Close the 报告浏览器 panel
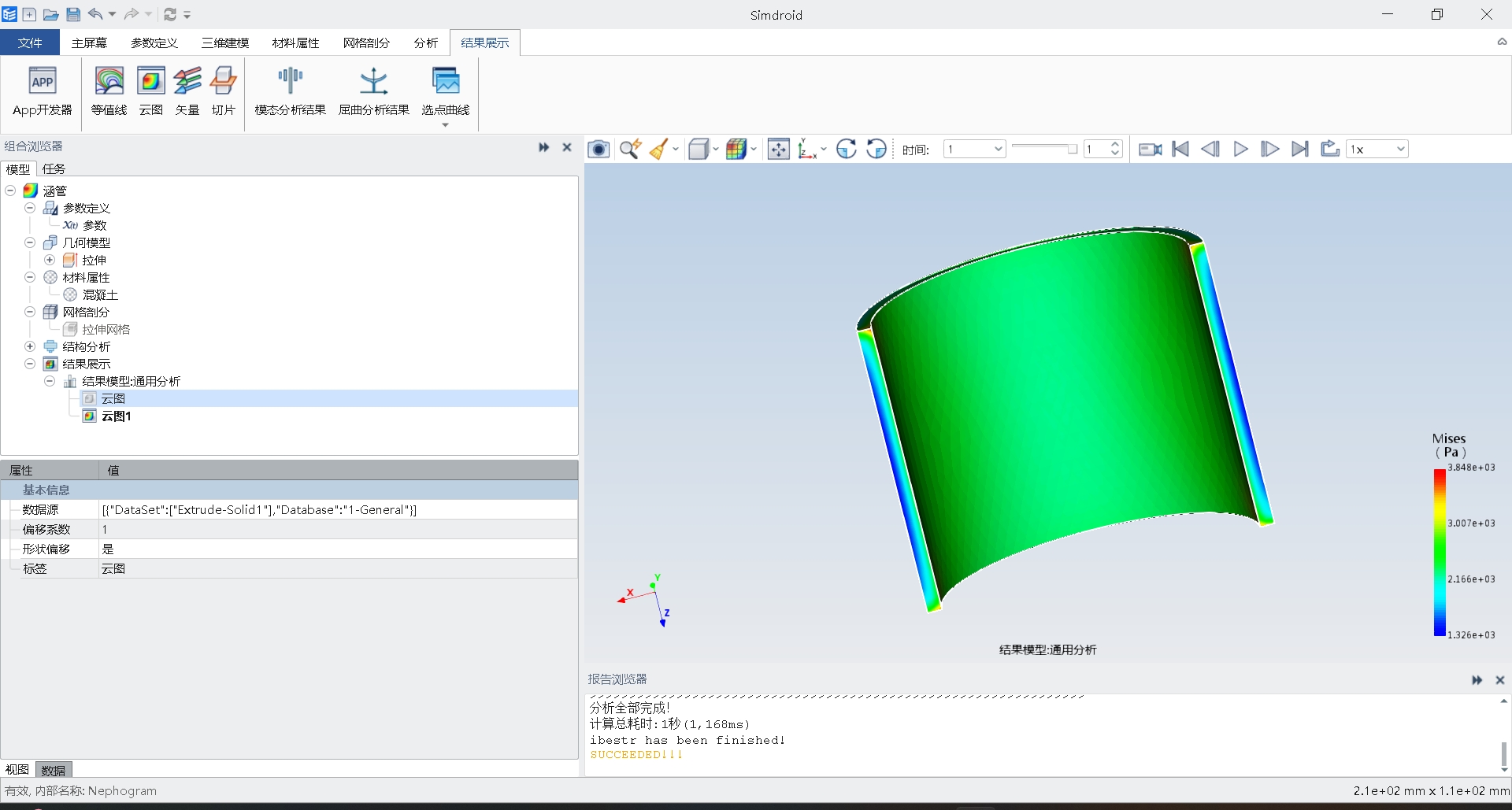 (1499, 680)
